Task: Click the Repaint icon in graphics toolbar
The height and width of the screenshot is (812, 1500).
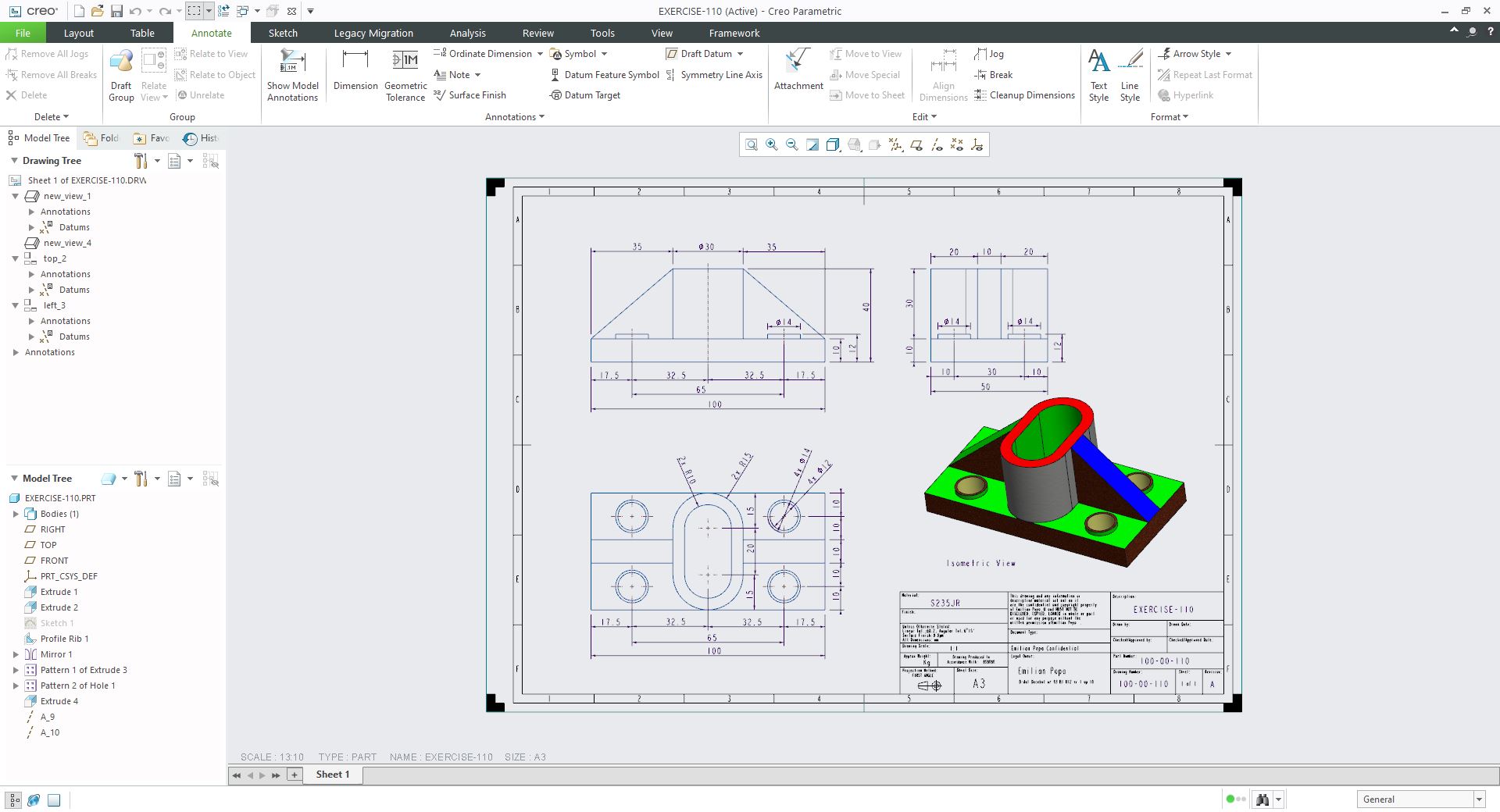Action: [812, 145]
